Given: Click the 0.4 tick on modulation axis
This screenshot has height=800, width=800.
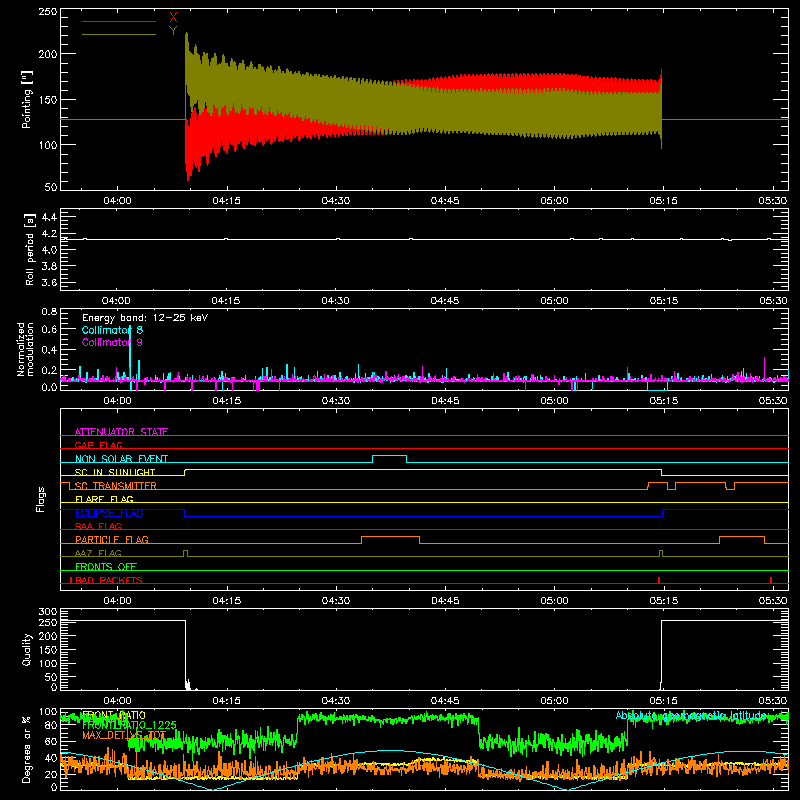Looking at the screenshot, I should click(x=49, y=349).
